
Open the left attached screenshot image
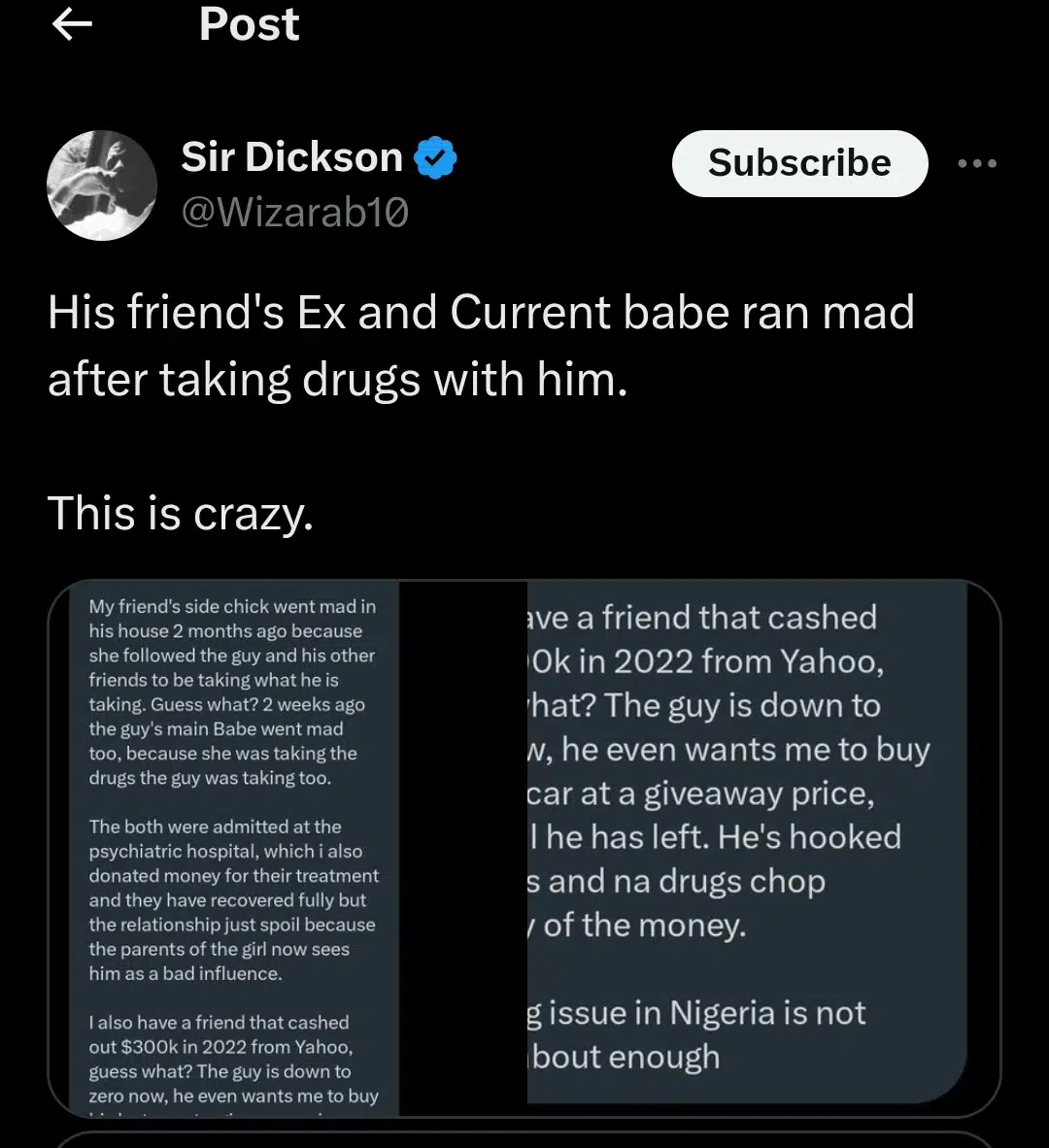pos(233,847)
